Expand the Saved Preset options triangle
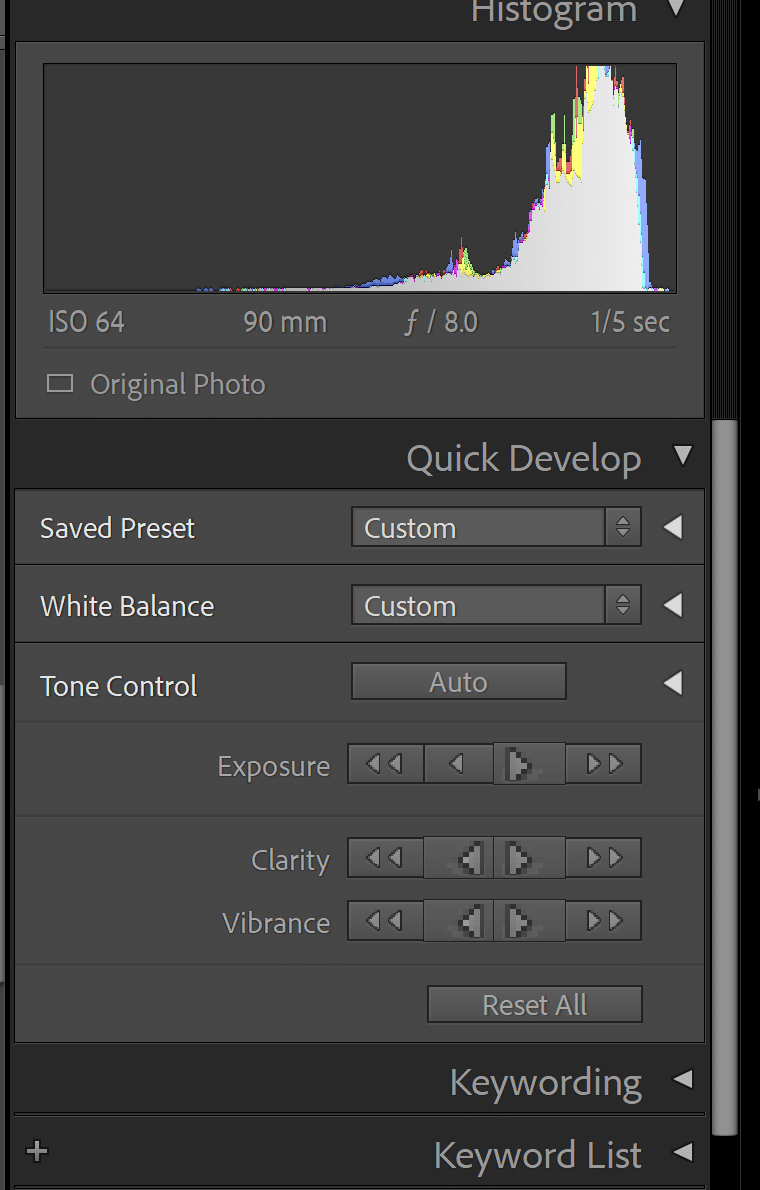The width and height of the screenshot is (760, 1190). pos(673,527)
